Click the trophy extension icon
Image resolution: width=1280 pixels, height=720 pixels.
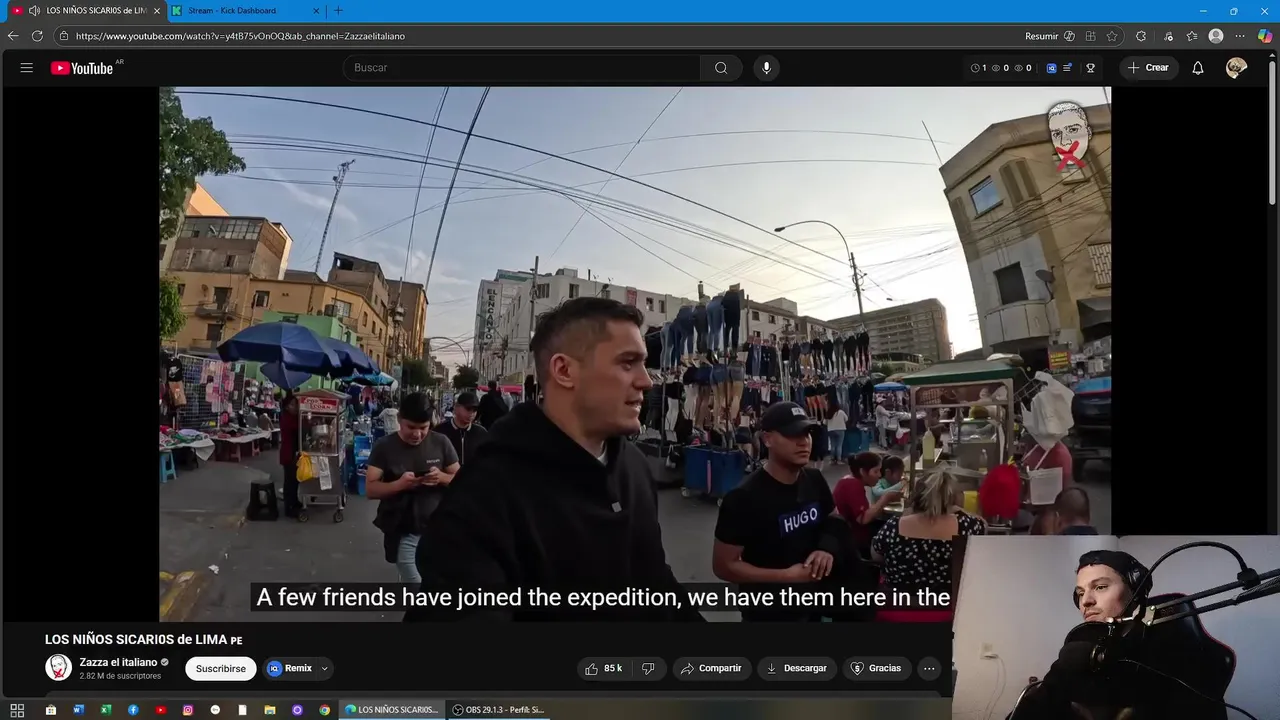[1091, 68]
